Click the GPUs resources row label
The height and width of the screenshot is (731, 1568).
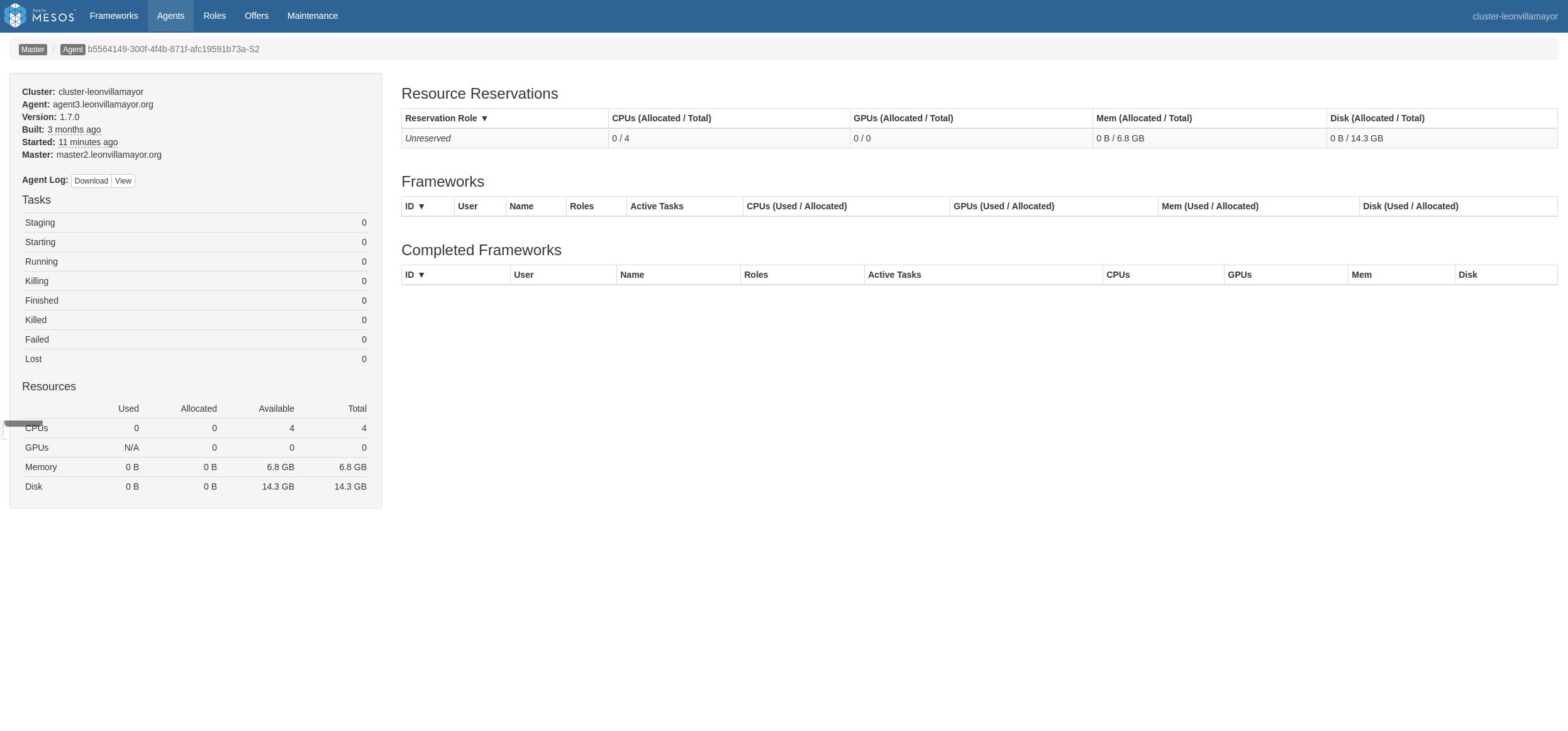point(36,448)
